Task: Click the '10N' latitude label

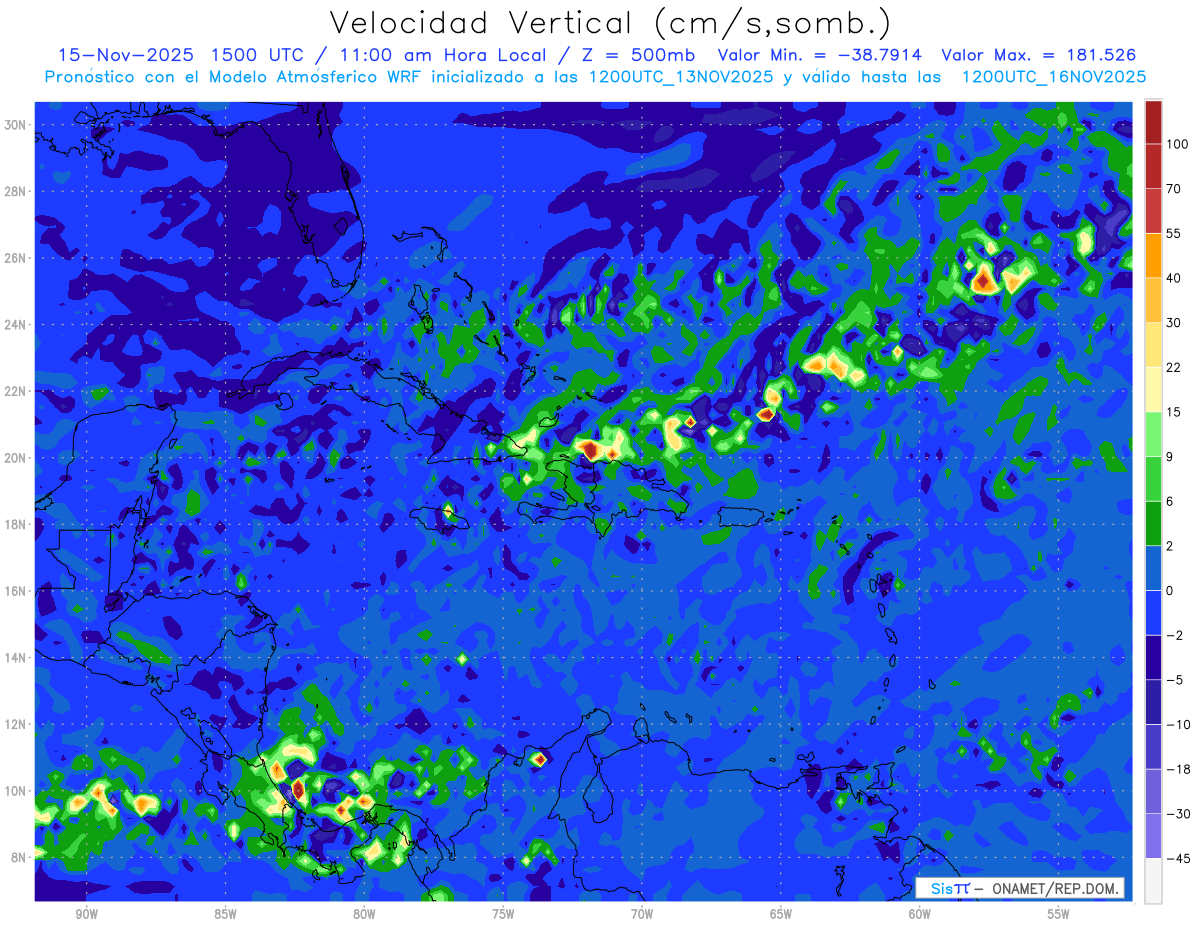Action: coord(16,791)
